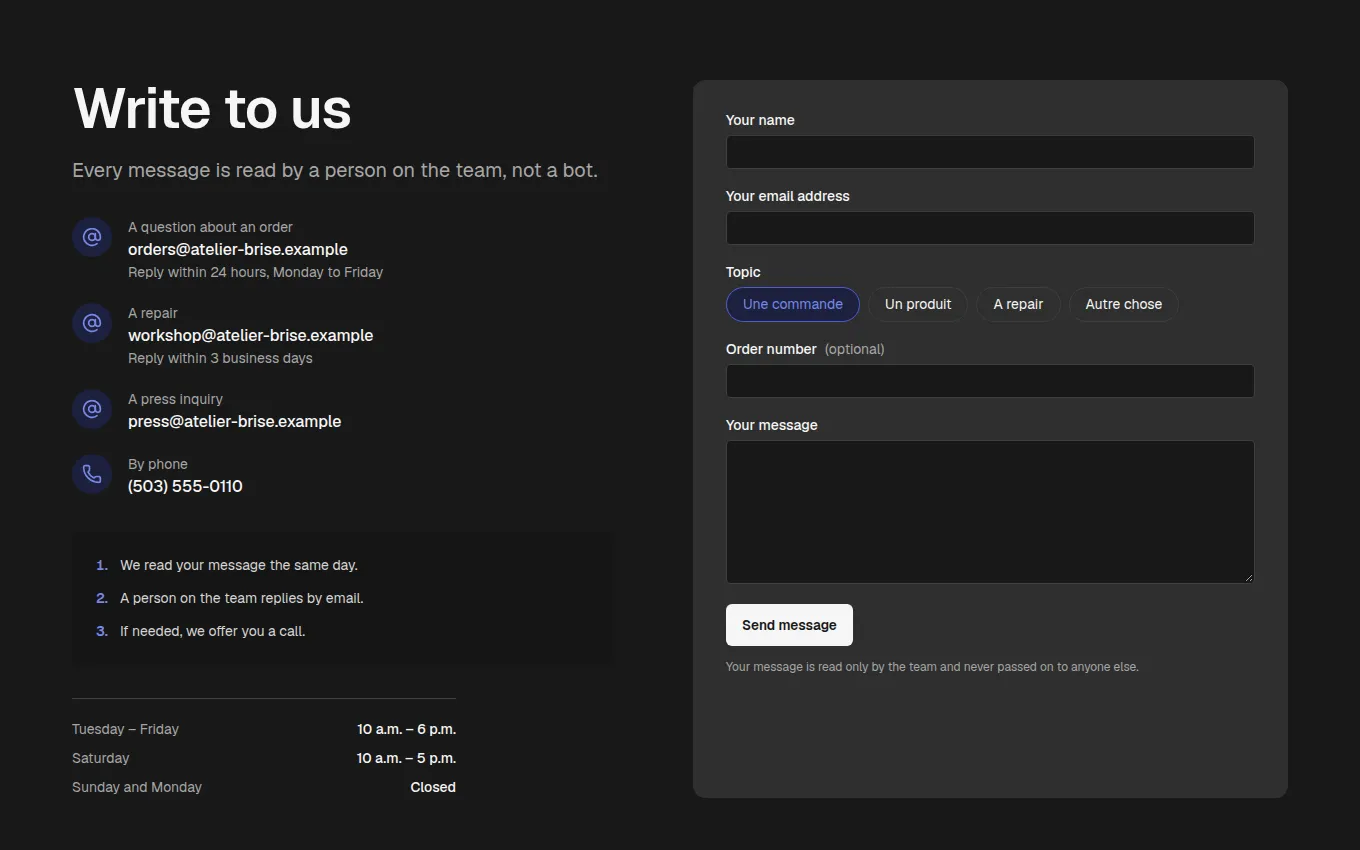Image resolution: width=1360 pixels, height=850 pixels.
Task: Click the privacy note under Send message
Action: [932, 666]
